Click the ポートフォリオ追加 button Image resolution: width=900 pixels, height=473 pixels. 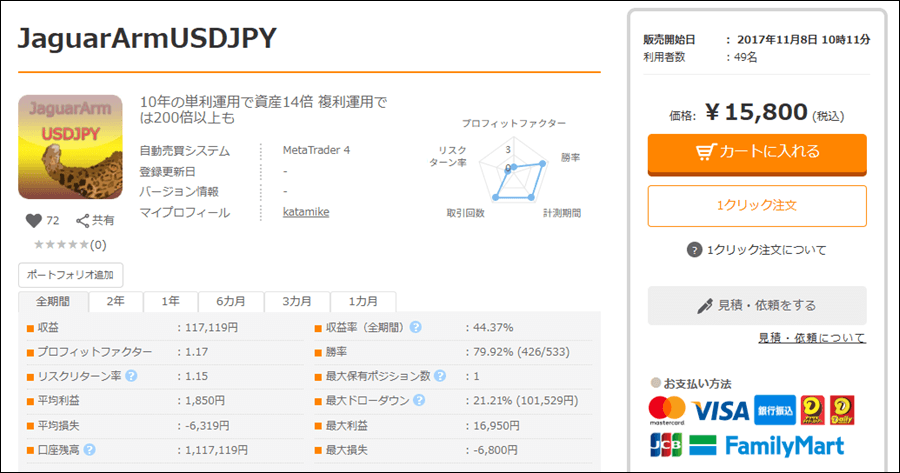click(x=71, y=275)
